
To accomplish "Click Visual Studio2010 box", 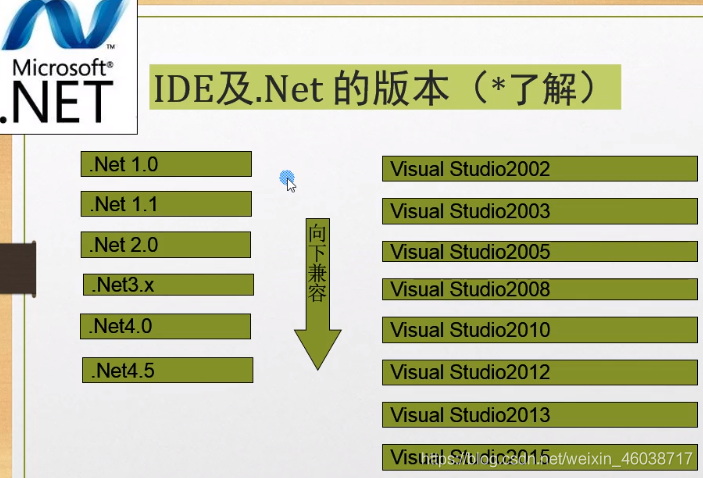I will tap(540, 330).
